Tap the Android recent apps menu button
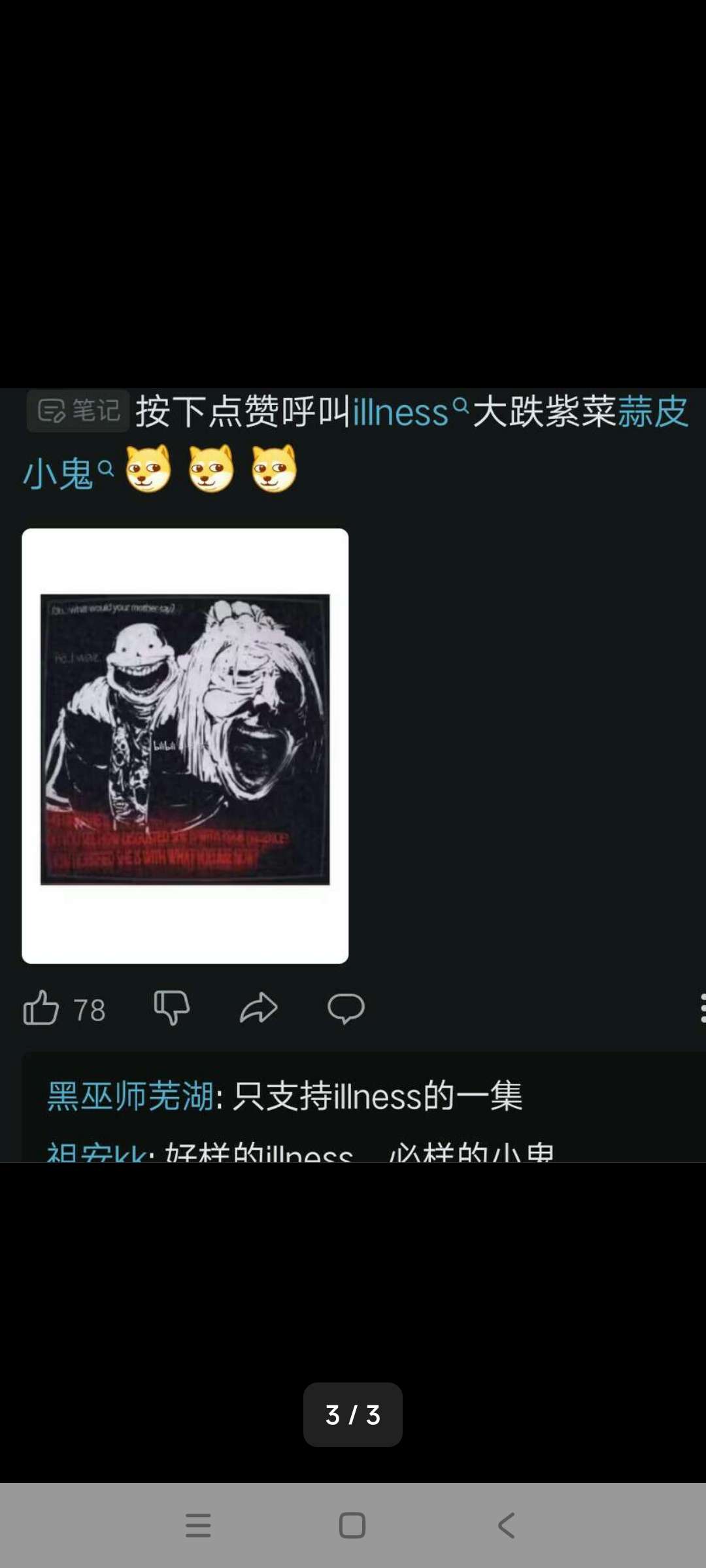Viewport: 706px width, 1568px height. pos(198,1526)
